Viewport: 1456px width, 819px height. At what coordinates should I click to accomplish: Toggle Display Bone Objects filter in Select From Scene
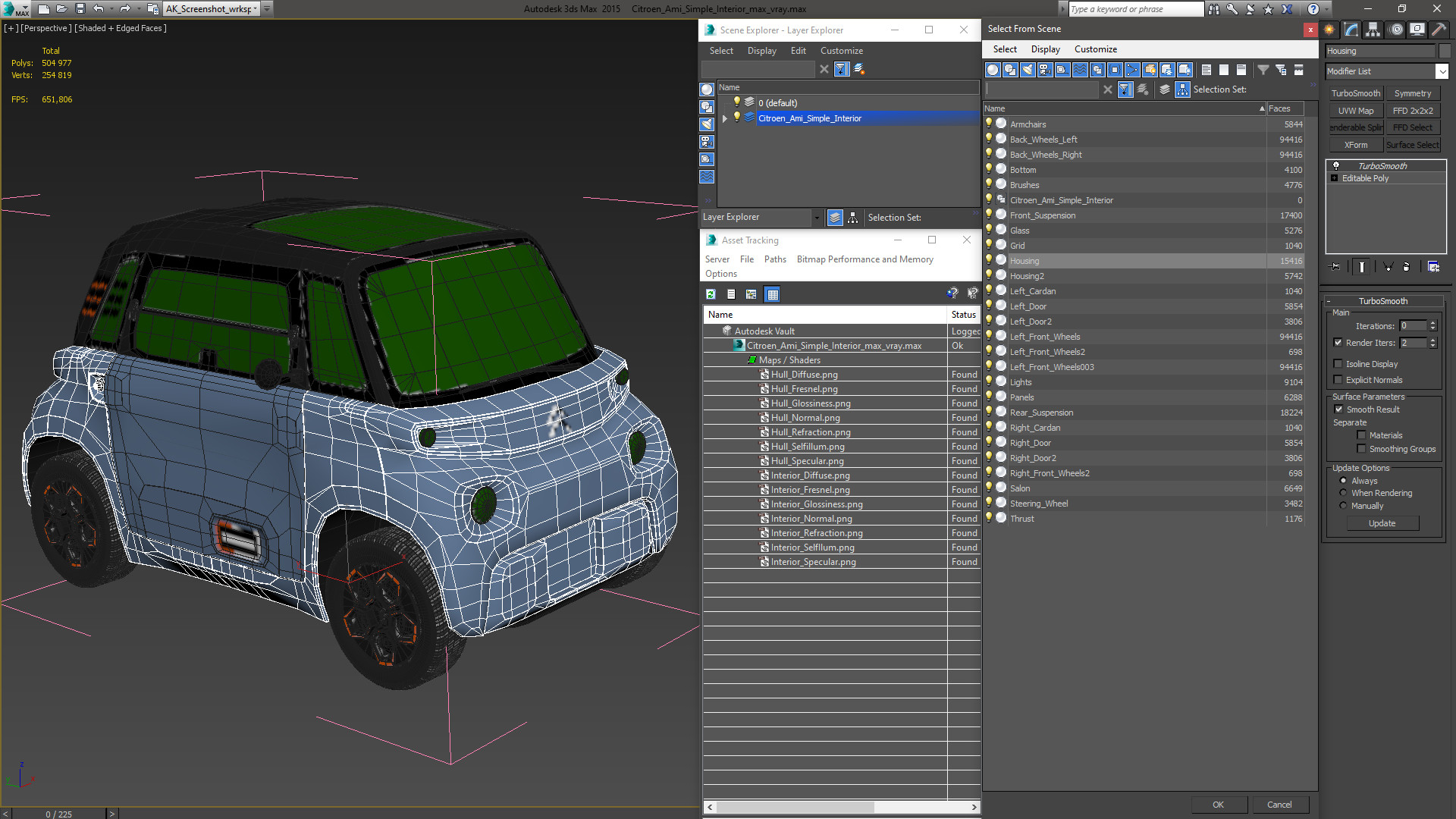click(x=1132, y=70)
